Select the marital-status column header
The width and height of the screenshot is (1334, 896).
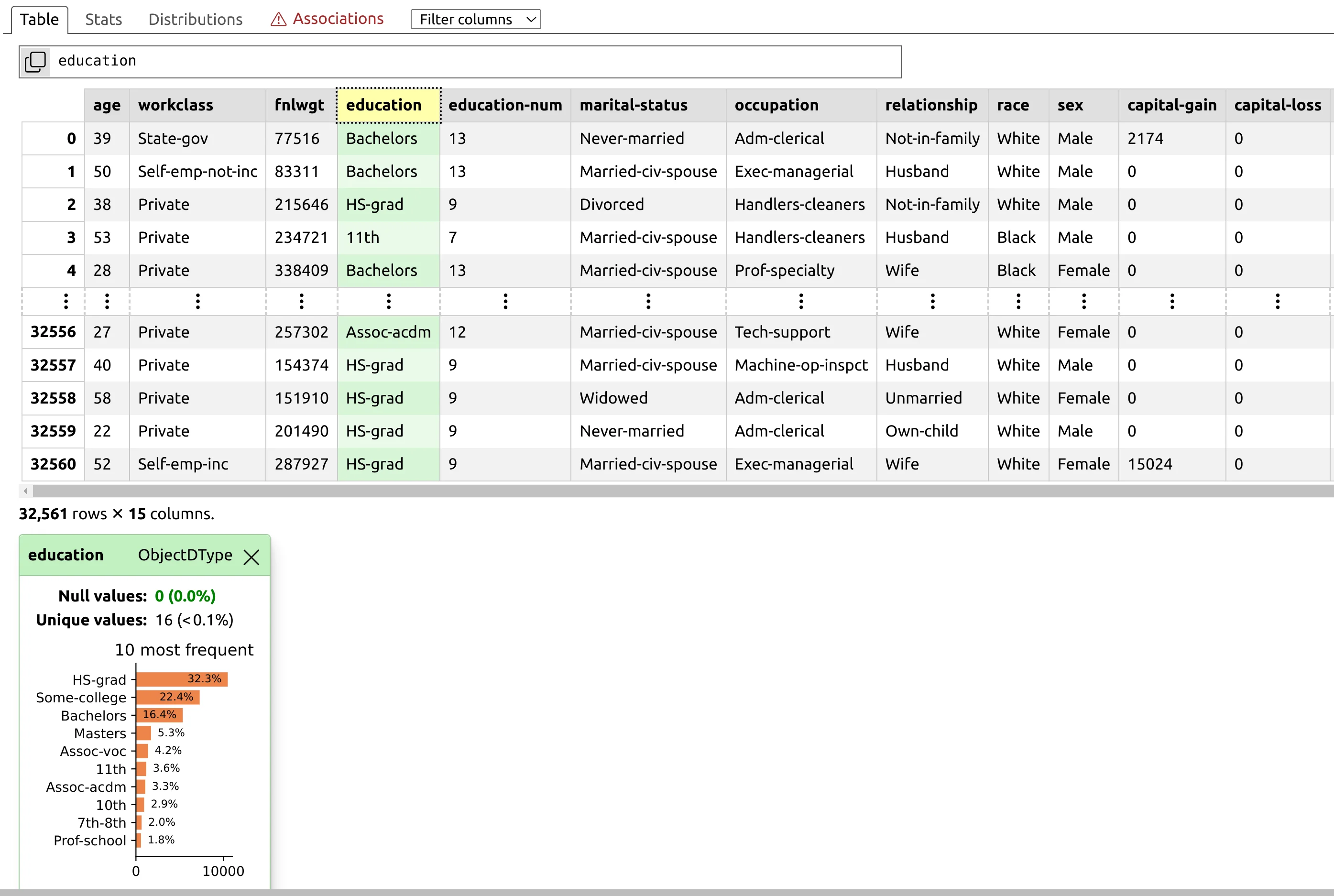(x=648, y=105)
